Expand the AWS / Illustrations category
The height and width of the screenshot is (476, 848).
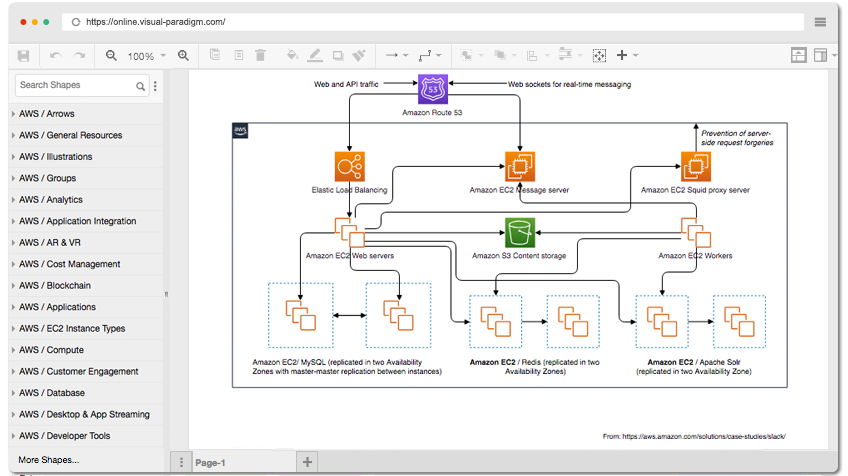pyautogui.click(x=87, y=157)
